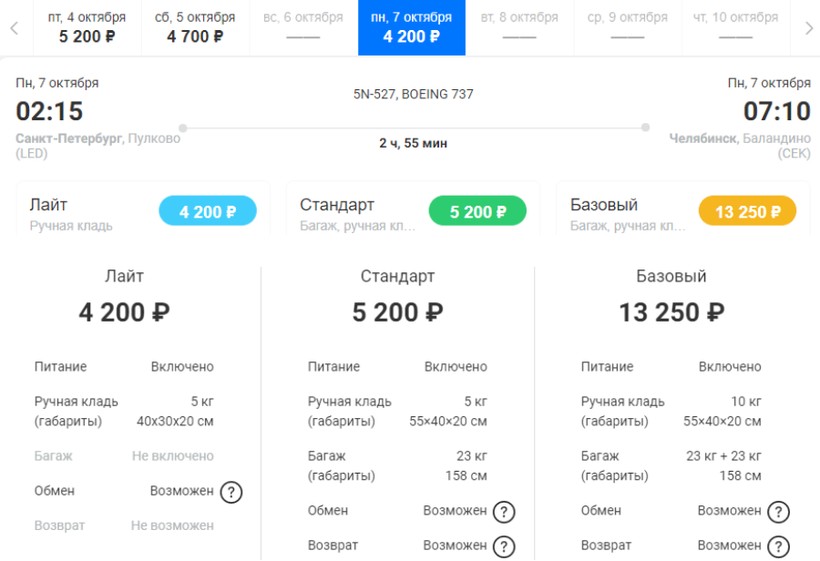Open the help icon for Базовый Обмен

tap(778, 512)
